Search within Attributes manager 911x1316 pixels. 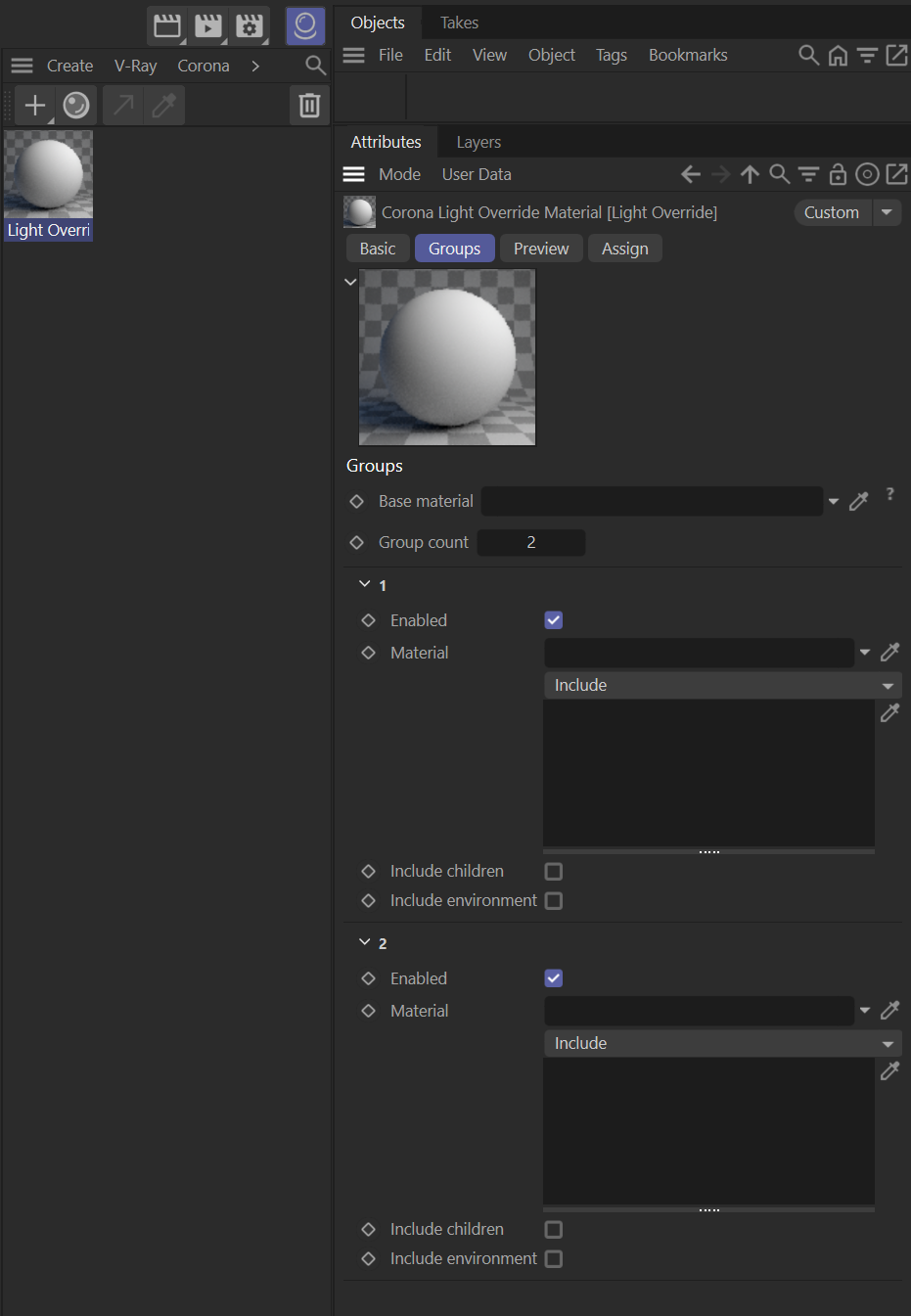coord(779,174)
